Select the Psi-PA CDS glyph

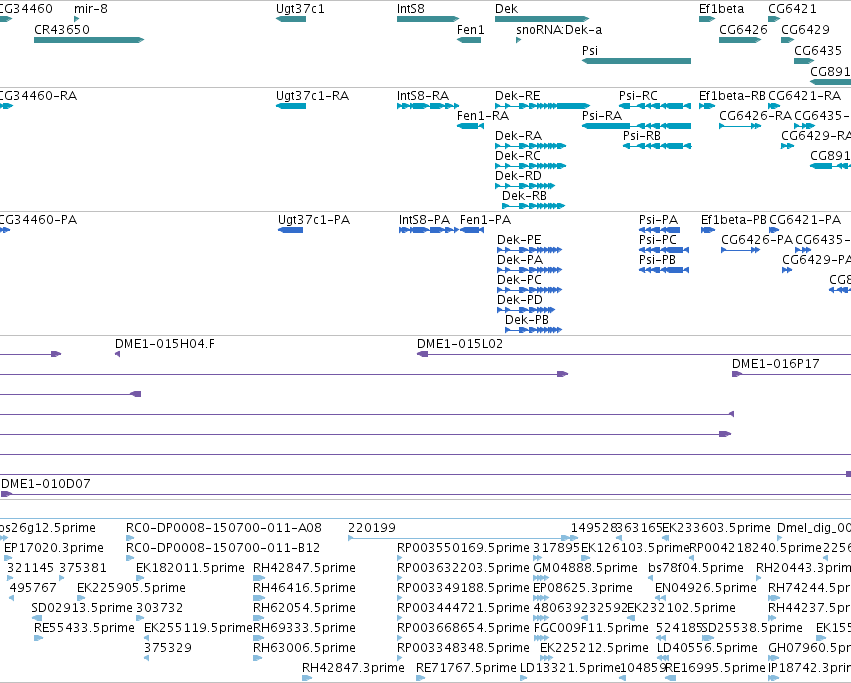pos(659,230)
